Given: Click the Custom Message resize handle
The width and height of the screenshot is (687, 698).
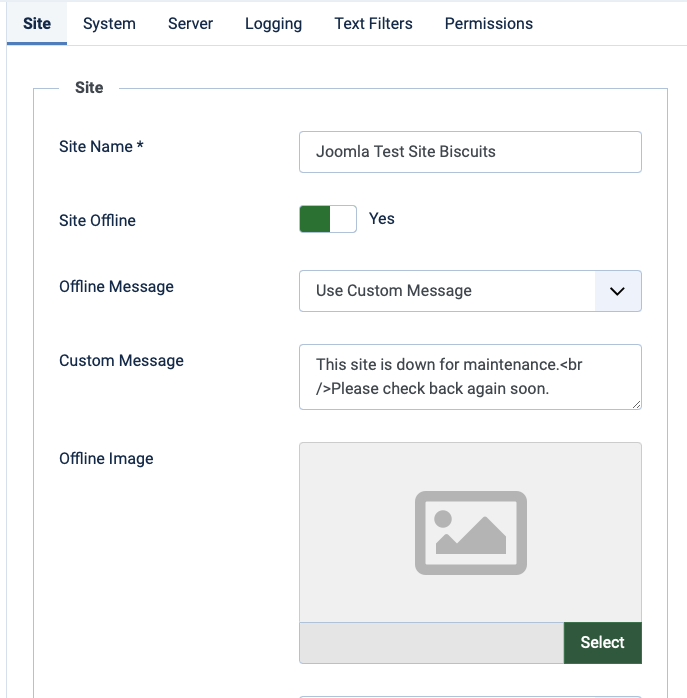Looking at the screenshot, I should click(x=637, y=405).
